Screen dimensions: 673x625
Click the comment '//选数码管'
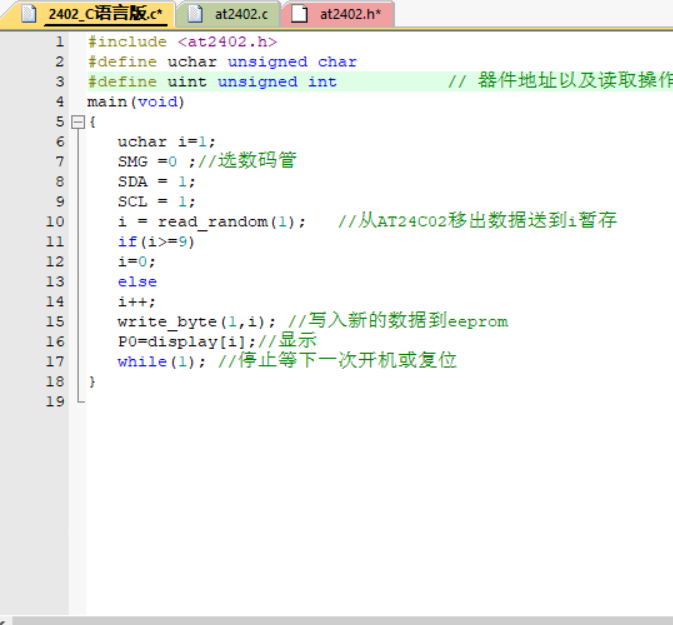(x=247, y=161)
